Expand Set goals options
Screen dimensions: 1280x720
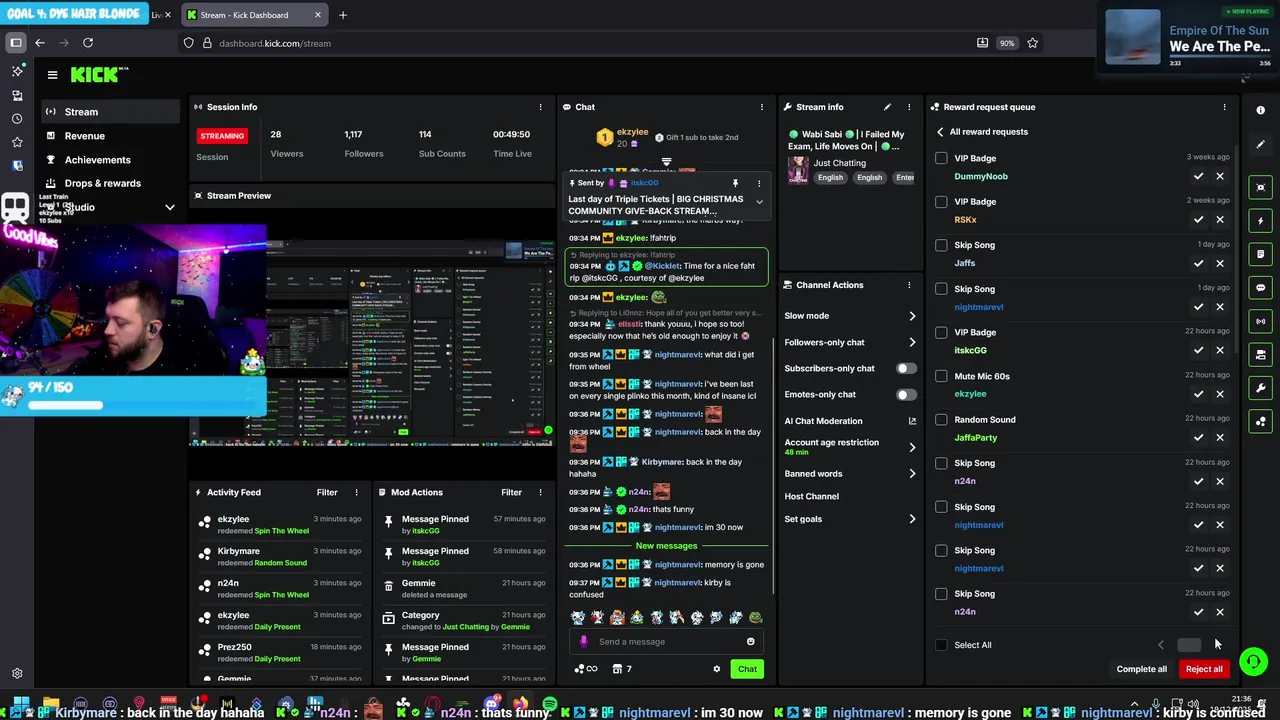912,519
